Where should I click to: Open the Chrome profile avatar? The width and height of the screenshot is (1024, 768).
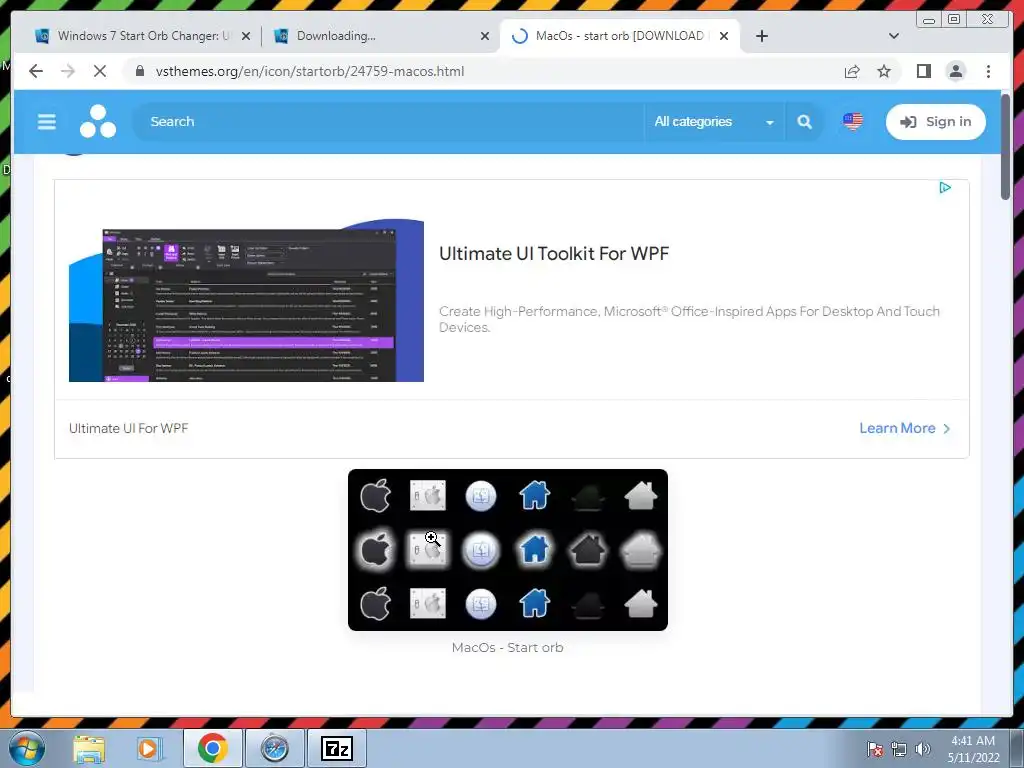955,71
